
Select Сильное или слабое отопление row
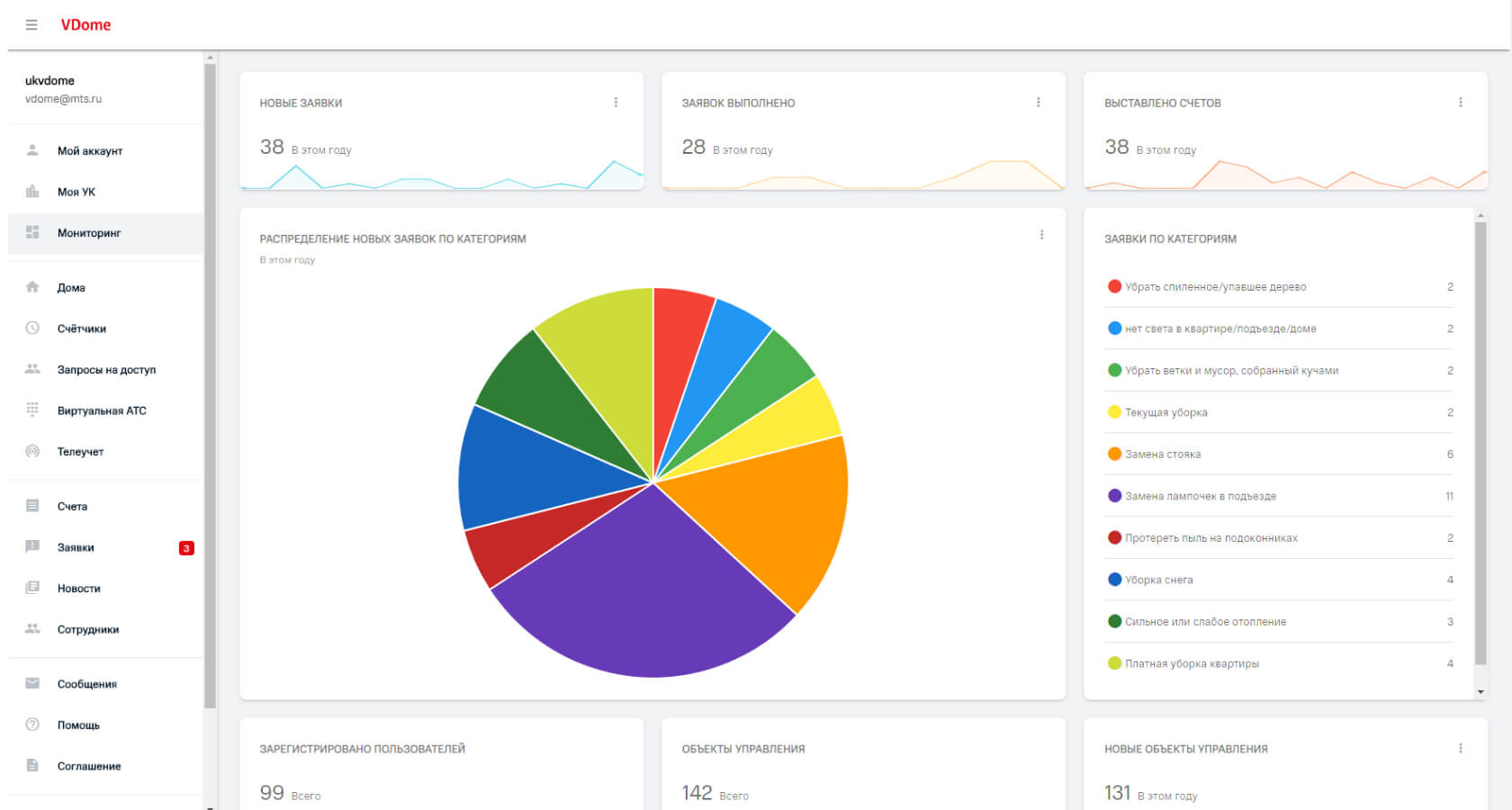coord(1279,622)
